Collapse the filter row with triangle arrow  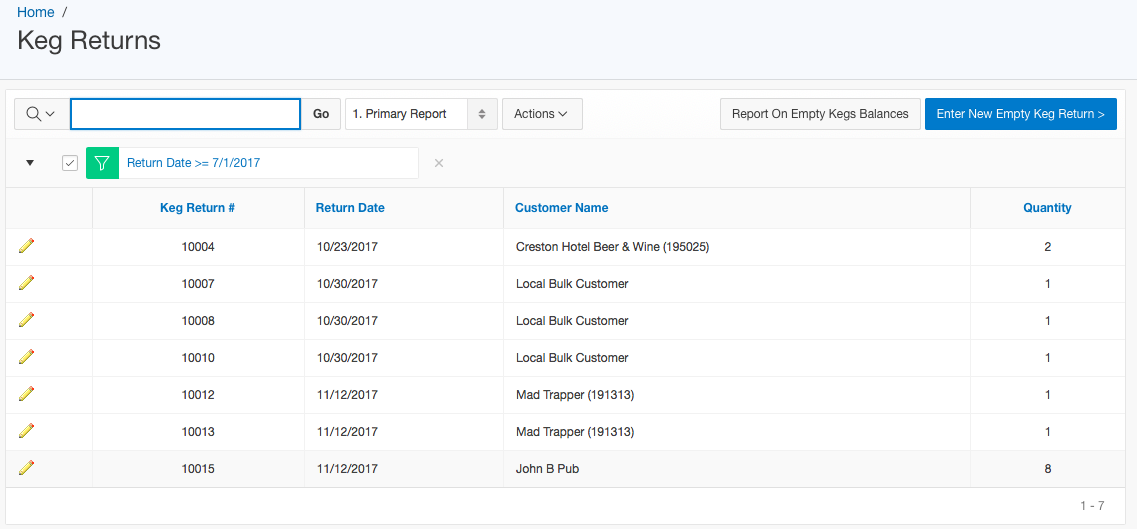(x=30, y=163)
